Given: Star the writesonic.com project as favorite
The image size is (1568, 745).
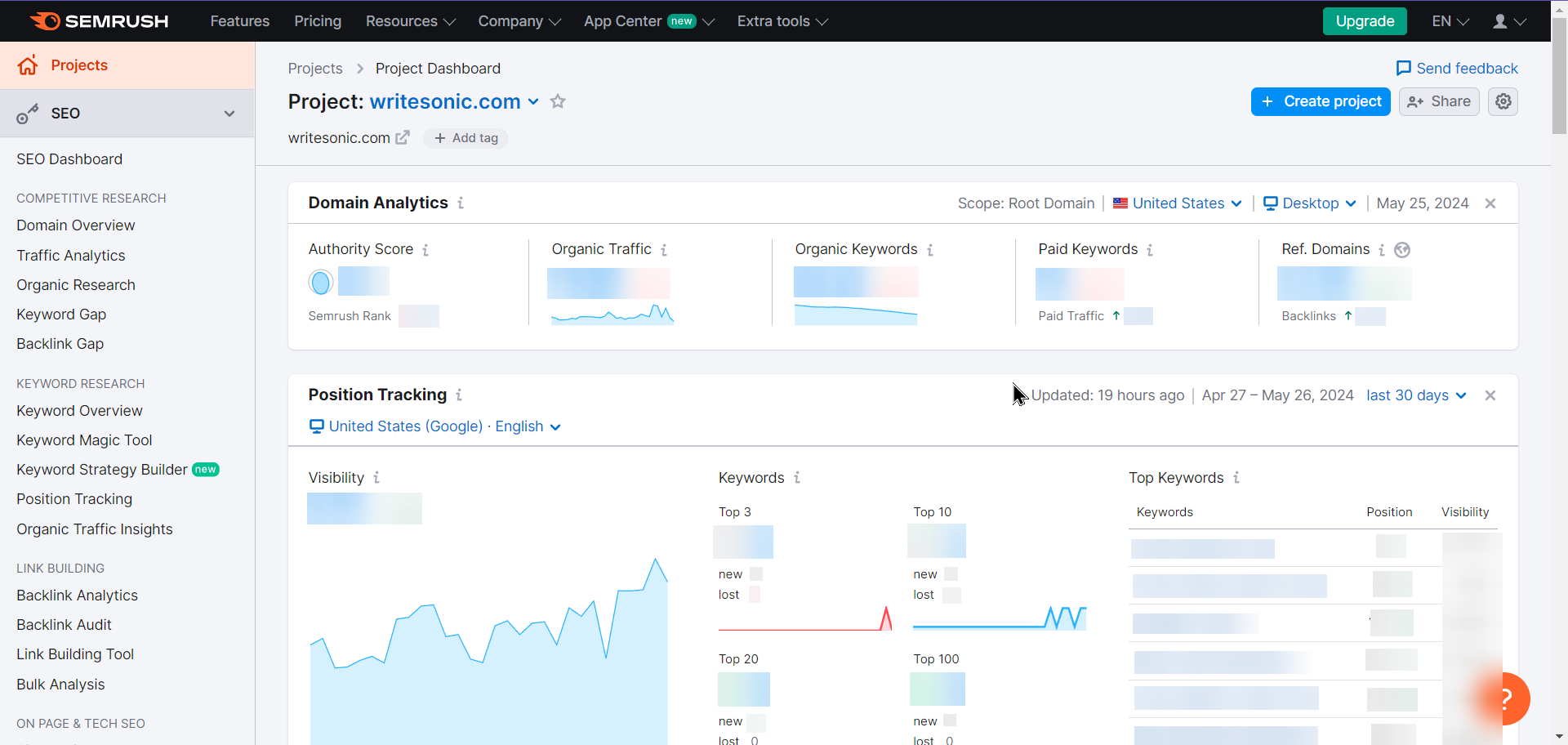Looking at the screenshot, I should tap(558, 101).
